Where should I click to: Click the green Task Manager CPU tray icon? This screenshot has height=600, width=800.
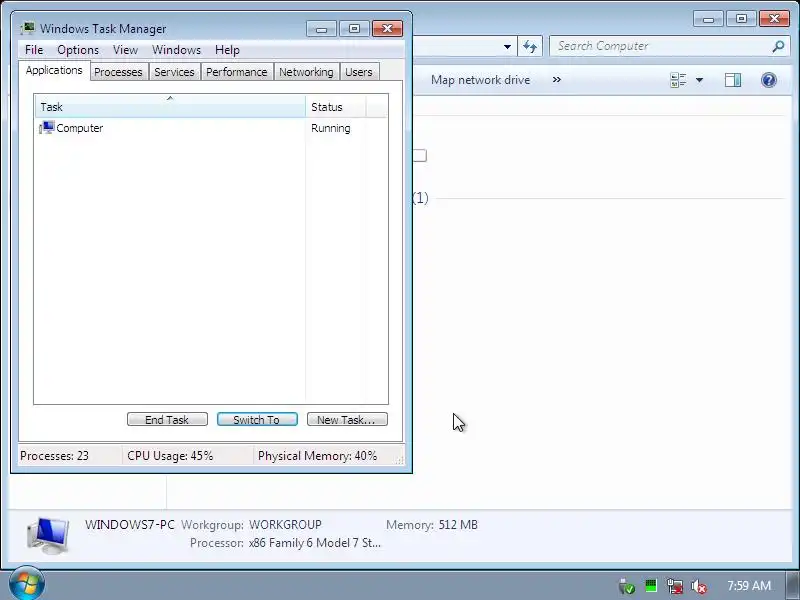pos(651,586)
